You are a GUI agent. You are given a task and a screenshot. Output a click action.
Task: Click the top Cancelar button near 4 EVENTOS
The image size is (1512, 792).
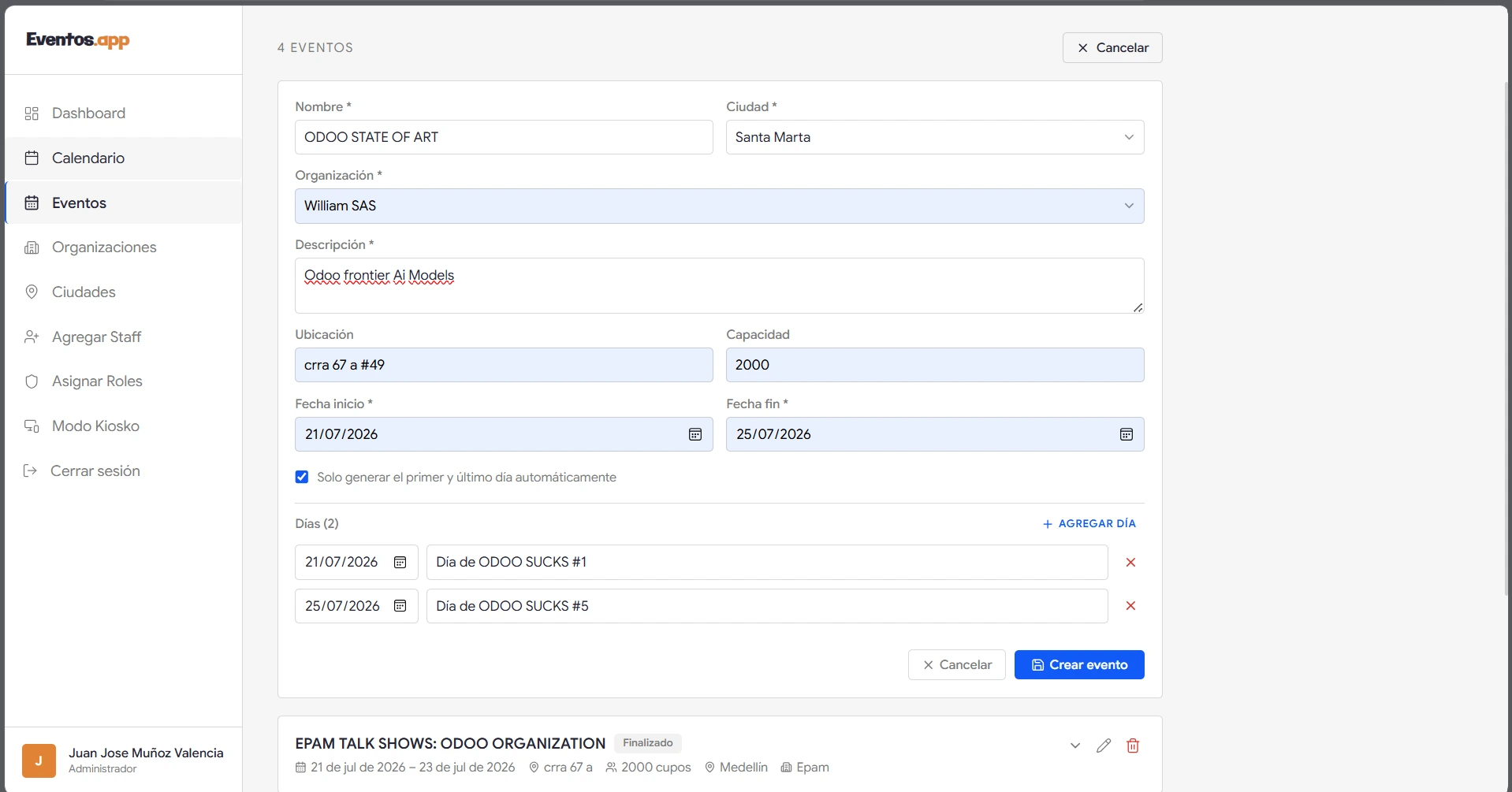pyautogui.click(x=1112, y=47)
